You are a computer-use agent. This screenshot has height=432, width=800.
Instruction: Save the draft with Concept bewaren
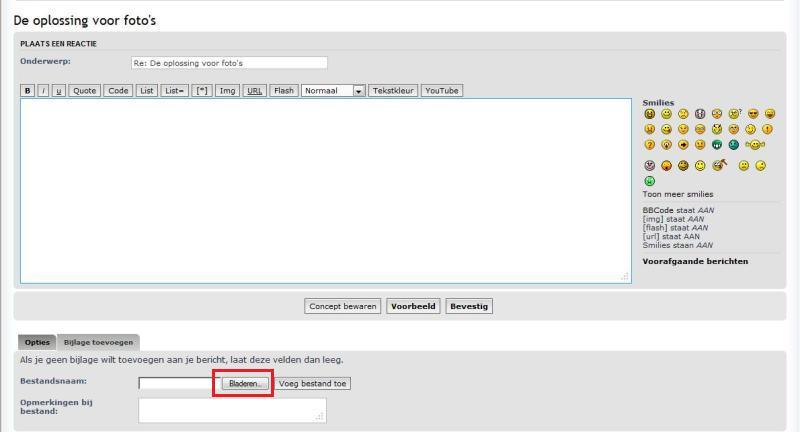343,306
